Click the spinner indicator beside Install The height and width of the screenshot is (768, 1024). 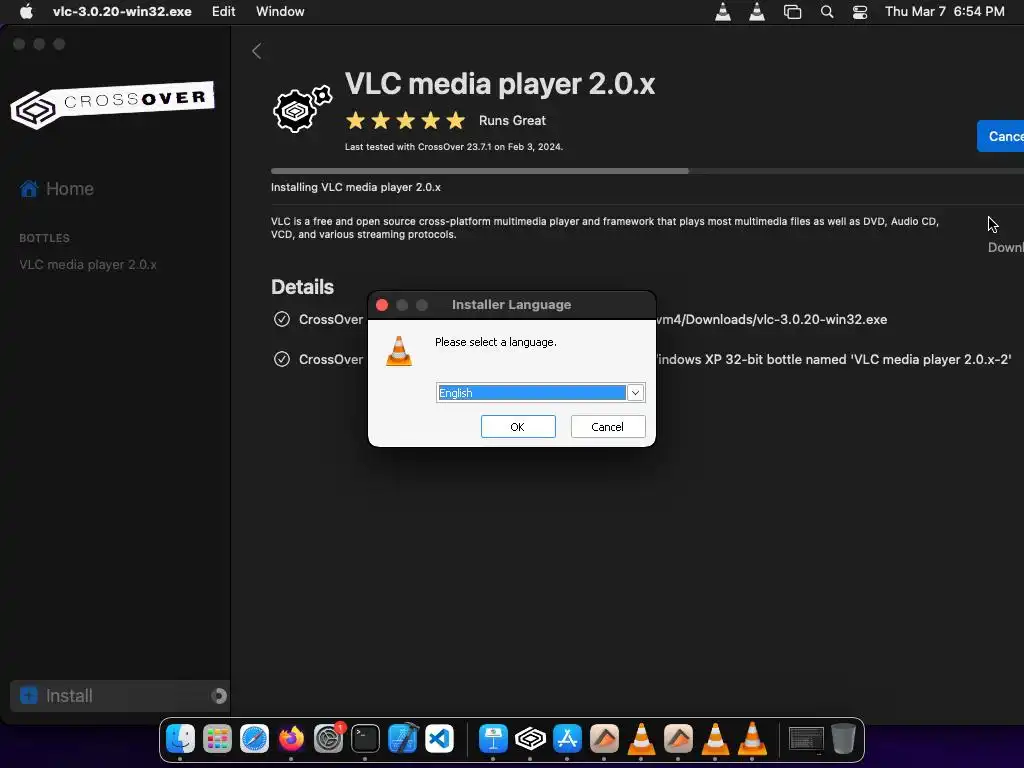pos(219,696)
